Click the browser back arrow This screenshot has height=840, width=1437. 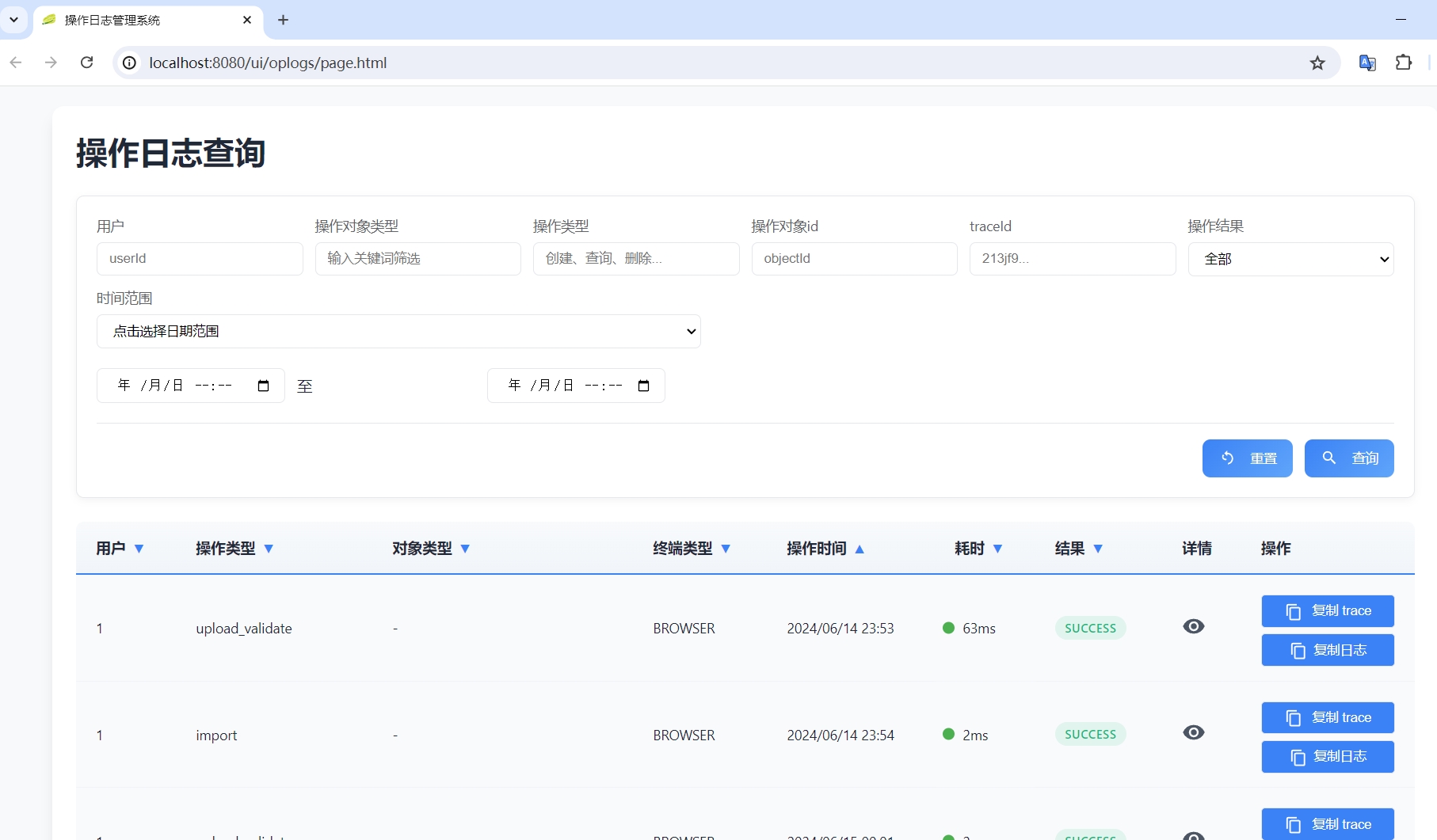coord(16,63)
